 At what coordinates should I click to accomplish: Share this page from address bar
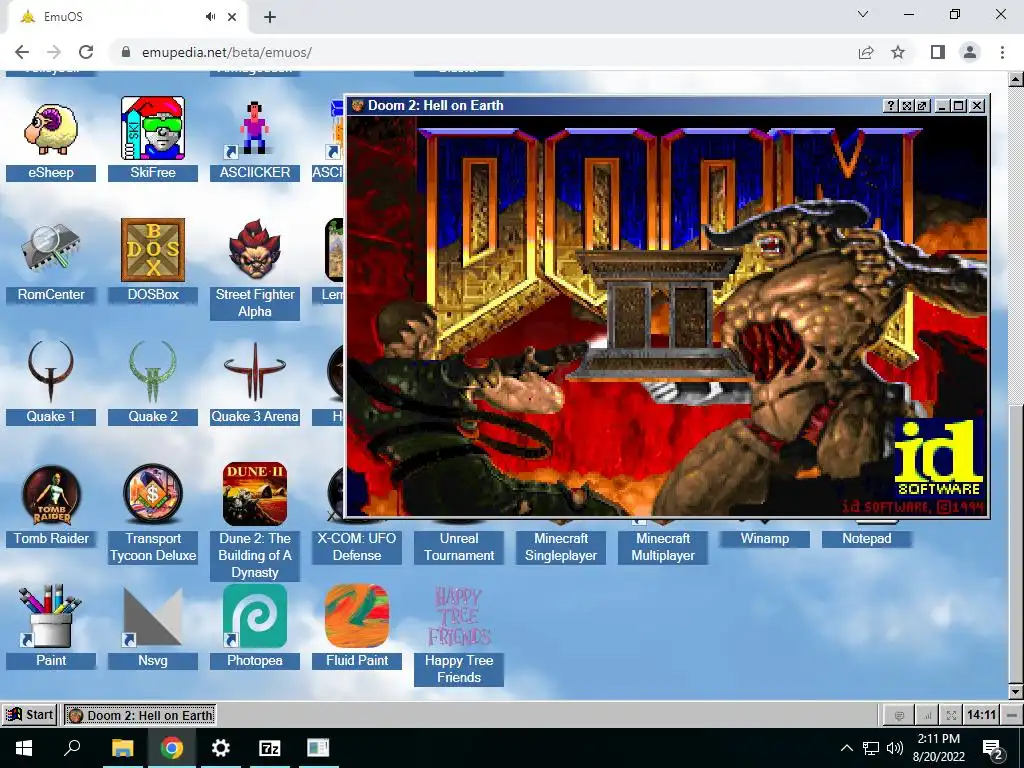tap(866, 52)
